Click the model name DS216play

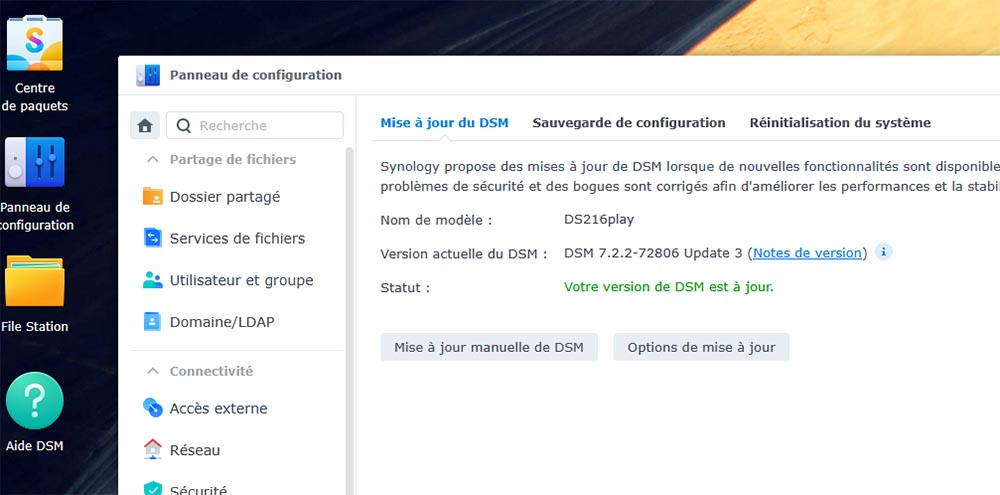click(x=599, y=219)
